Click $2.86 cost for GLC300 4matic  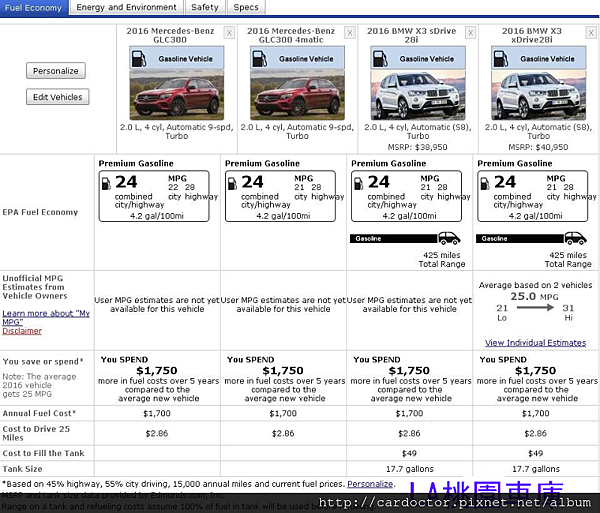(283, 433)
